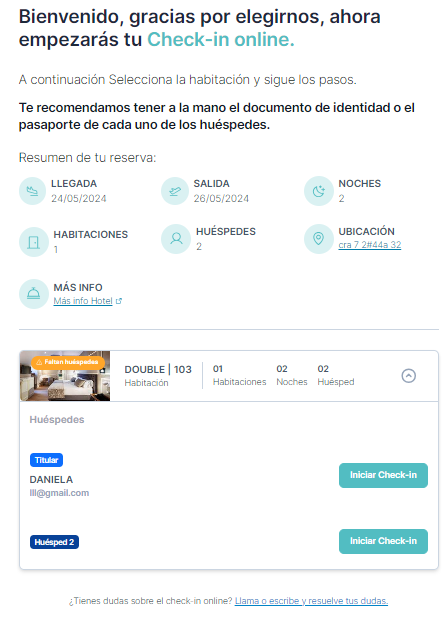Open the cra 7 2#44a 32 location link
The image size is (448, 621).
pos(370,245)
